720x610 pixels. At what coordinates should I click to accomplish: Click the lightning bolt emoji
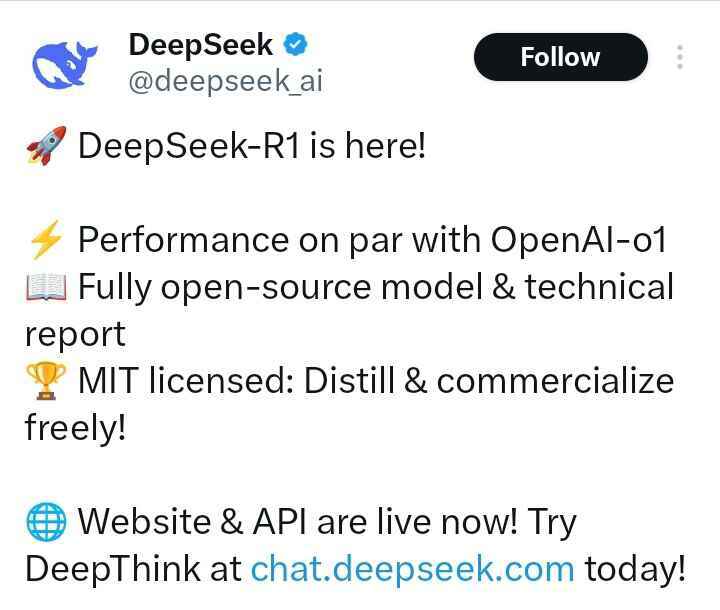click(45, 239)
